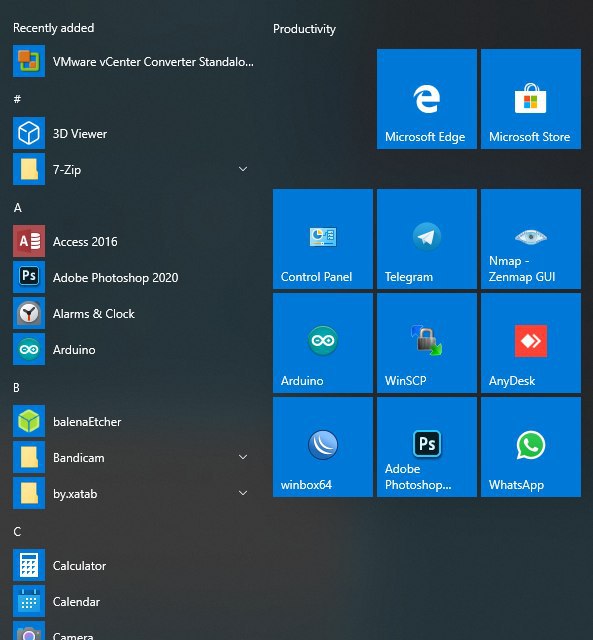This screenshot has width=593, height=640.
Task: Expand the 7-Zip folder chevron
Action: 243,169
